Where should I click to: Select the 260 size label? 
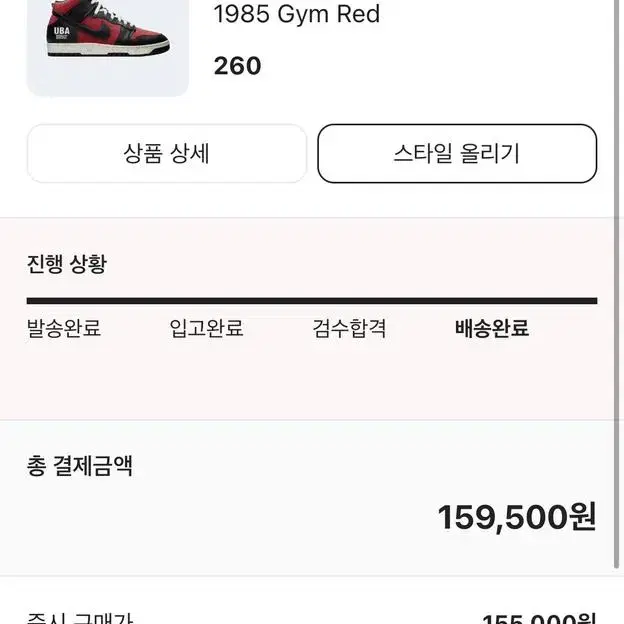point(238,66)
